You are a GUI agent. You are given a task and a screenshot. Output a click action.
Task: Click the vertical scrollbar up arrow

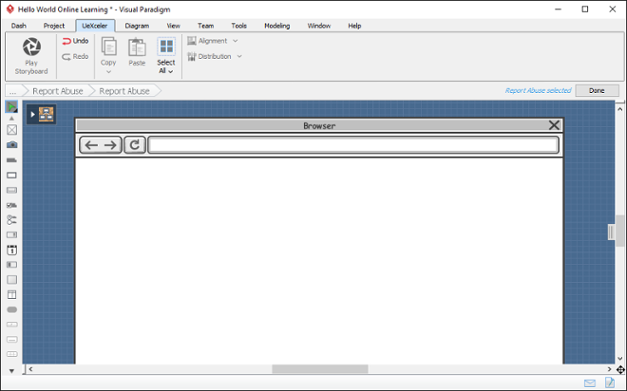(620, 109)
